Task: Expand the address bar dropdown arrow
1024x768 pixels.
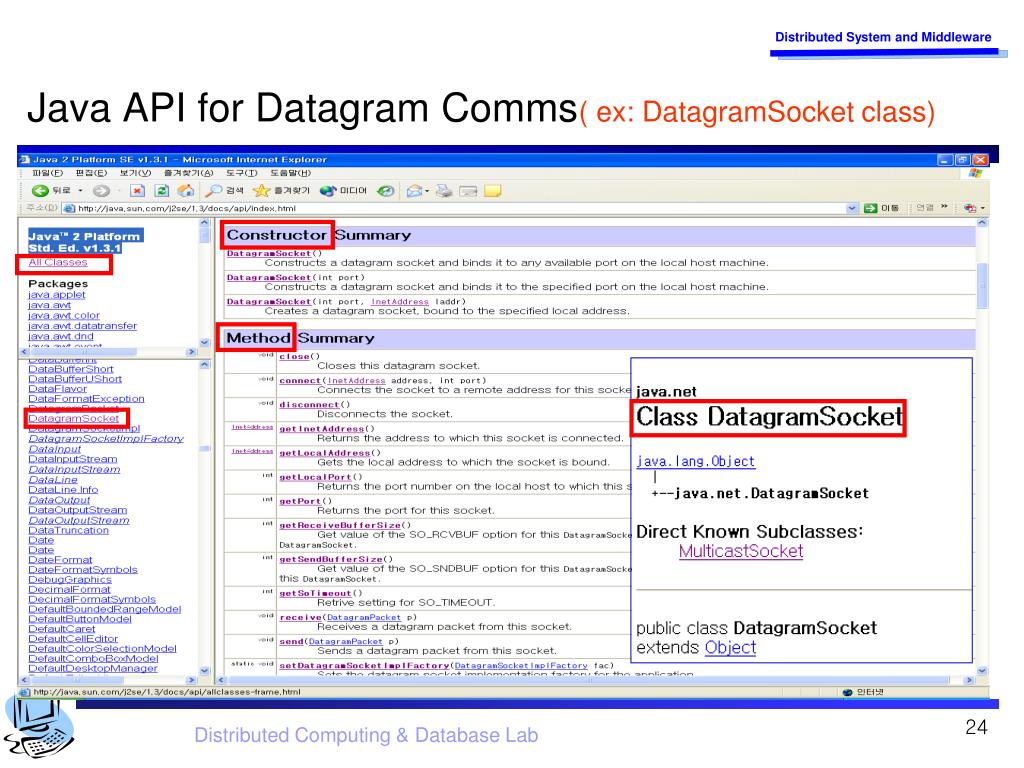Action: [852, 208]
